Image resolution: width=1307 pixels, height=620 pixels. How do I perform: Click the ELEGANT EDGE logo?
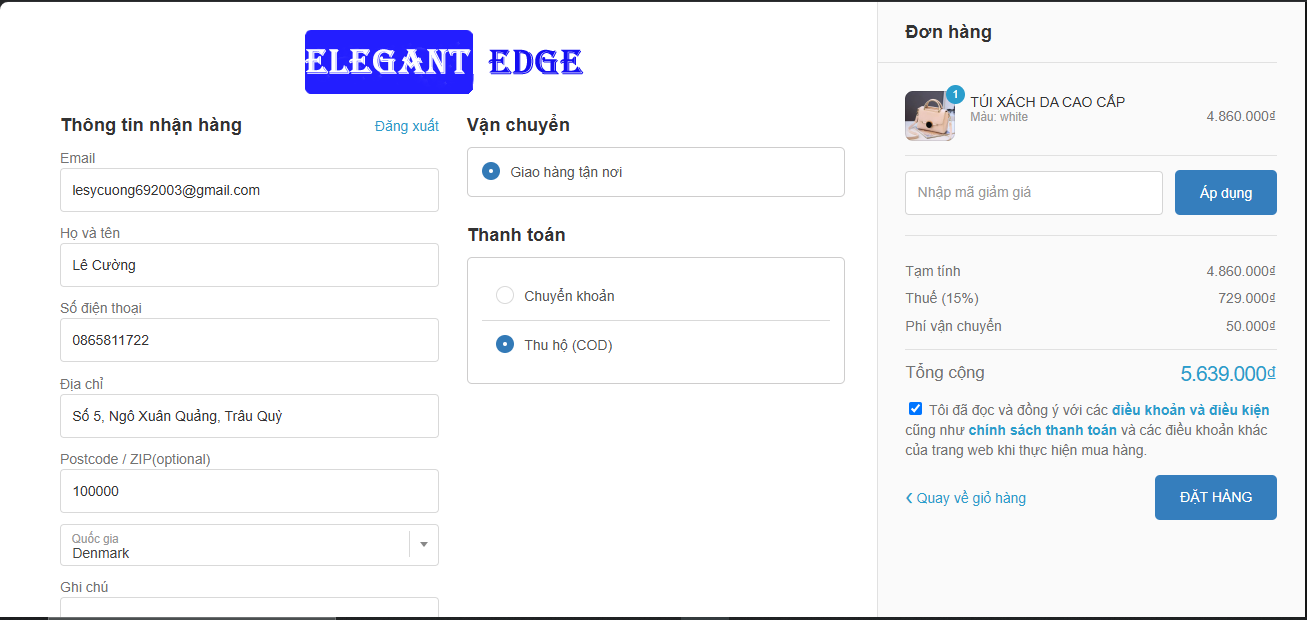click(444, 61)
